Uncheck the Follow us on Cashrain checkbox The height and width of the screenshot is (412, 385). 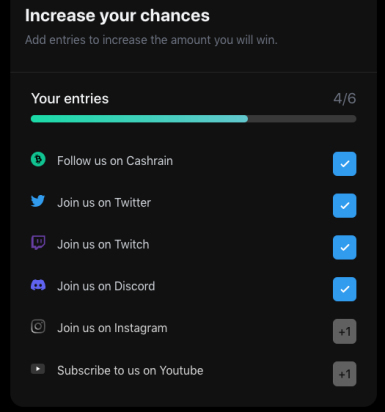(x=344, y=164)
